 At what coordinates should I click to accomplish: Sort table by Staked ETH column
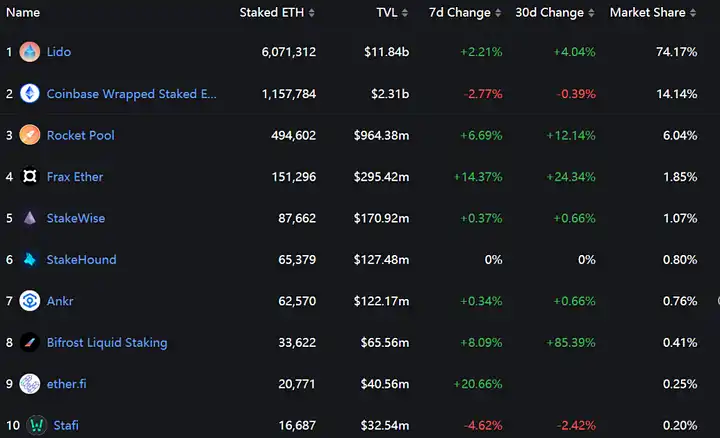pyautogui.click(x=311, y=13)
